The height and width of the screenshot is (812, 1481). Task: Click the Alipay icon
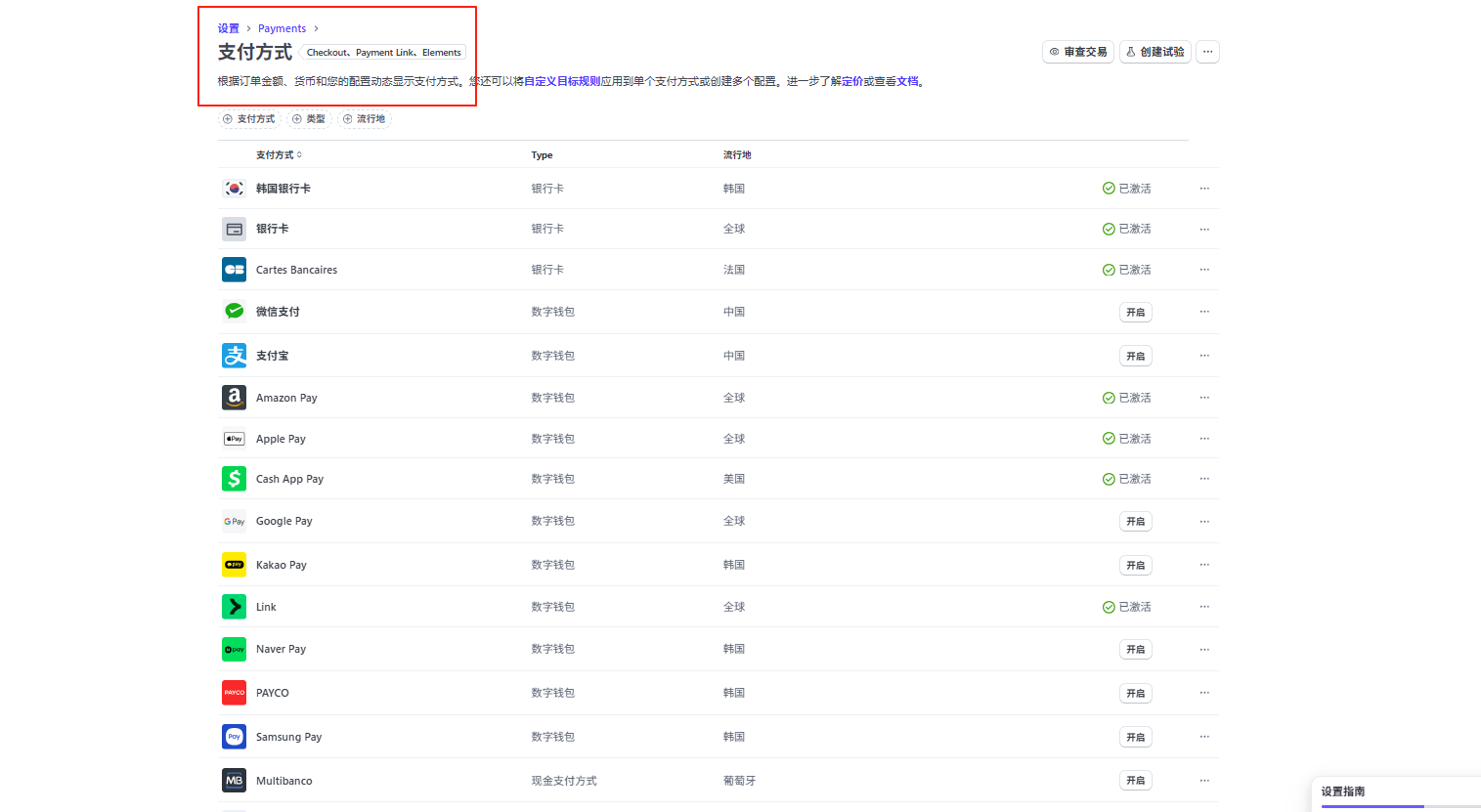click(x=234, y=355)
